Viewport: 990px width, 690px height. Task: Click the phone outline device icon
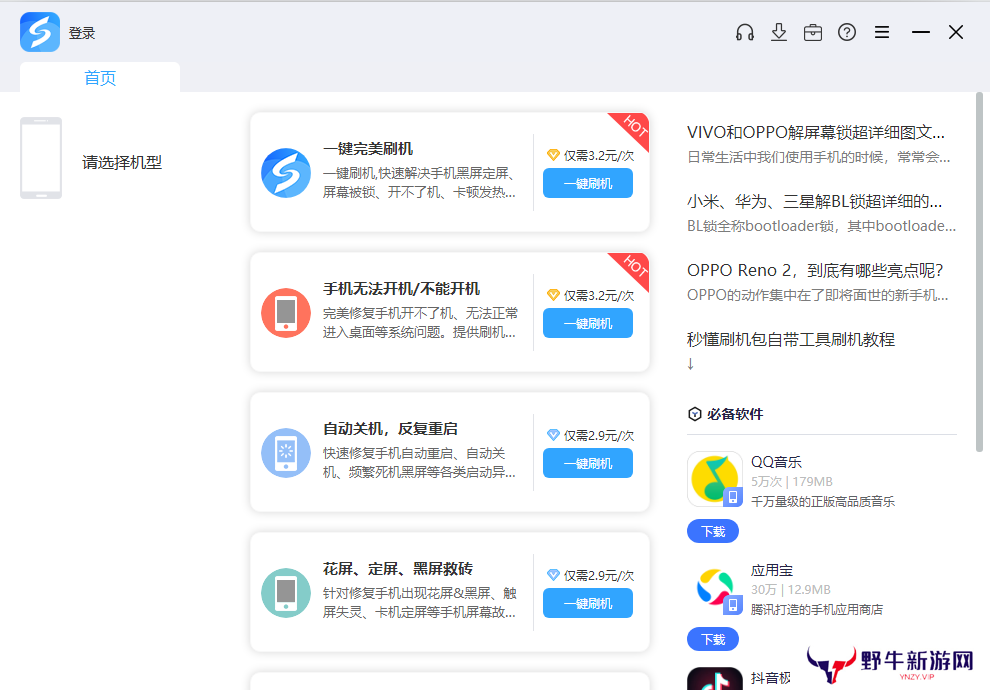41,158
